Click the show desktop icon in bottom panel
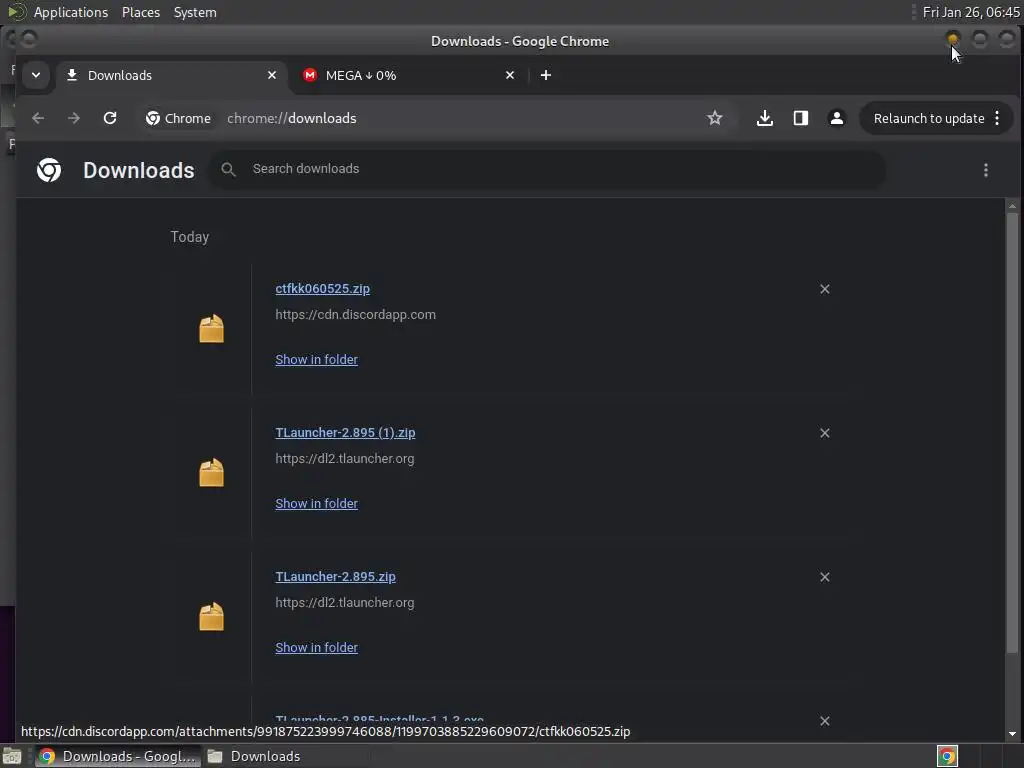This screenshot has width=1024, height=768. (12, 756)
